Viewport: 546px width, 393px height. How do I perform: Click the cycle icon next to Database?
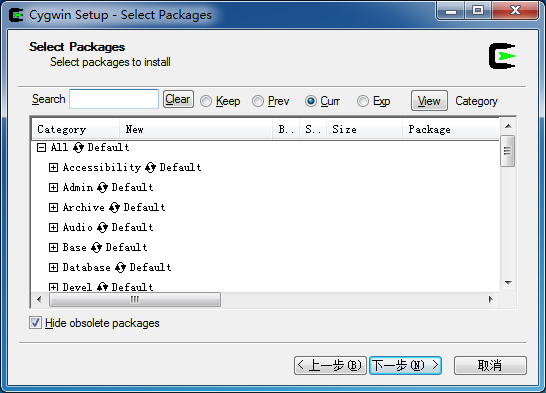(x=120, y=268)
